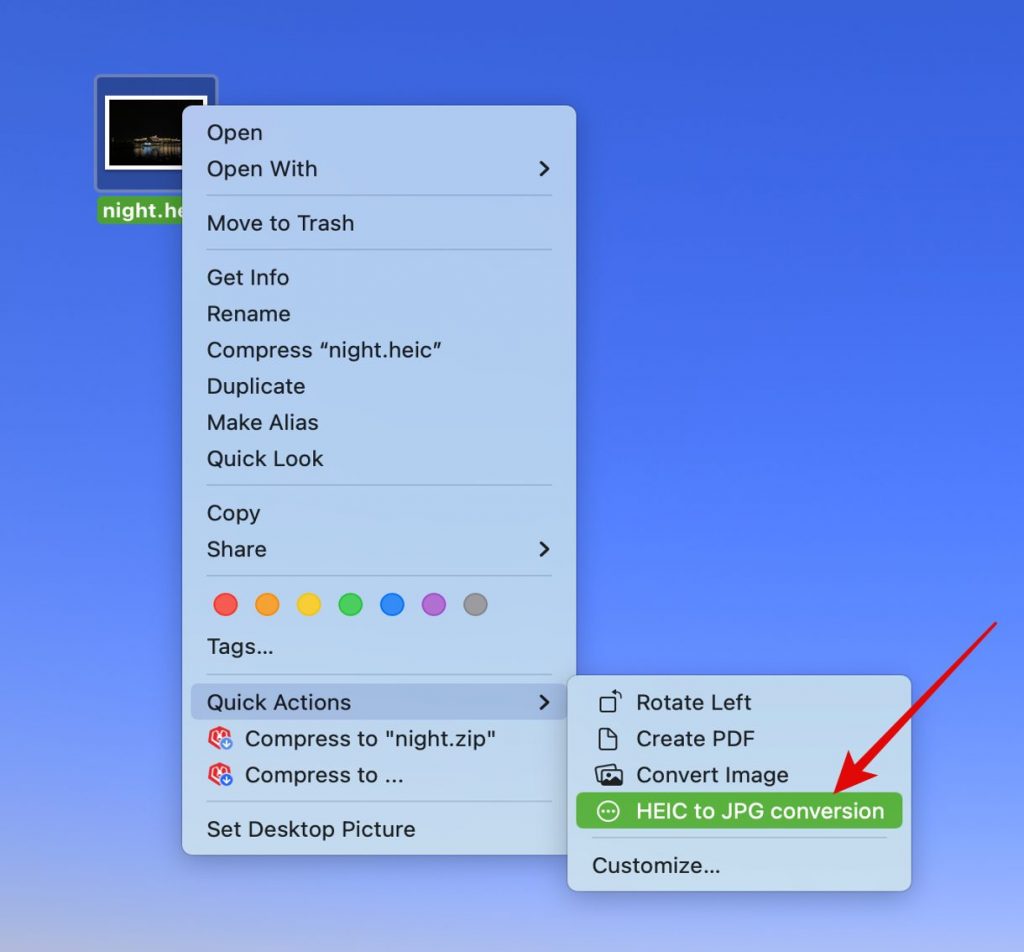This screenshot has height=952, width=1024.
Task: Apply the purple color tag
Action: tap(433, 604)
